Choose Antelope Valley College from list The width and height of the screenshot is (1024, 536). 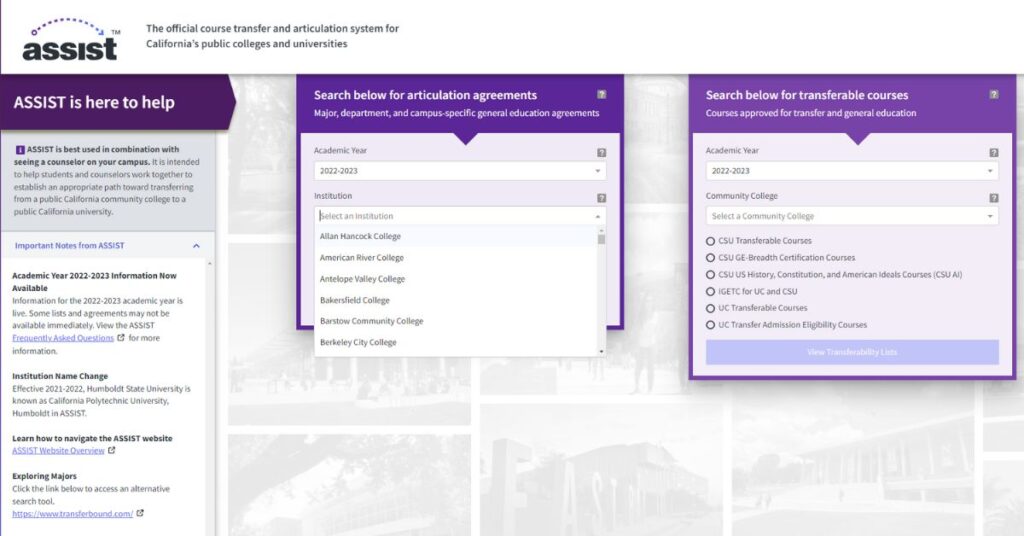point(456,279)
